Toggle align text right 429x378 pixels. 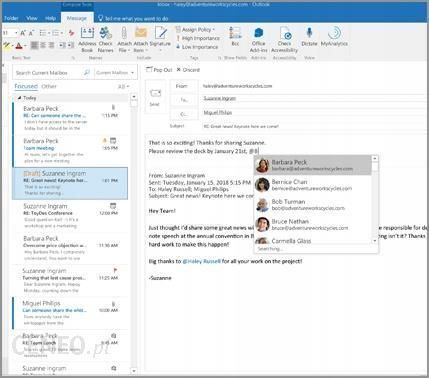point(51,45)
